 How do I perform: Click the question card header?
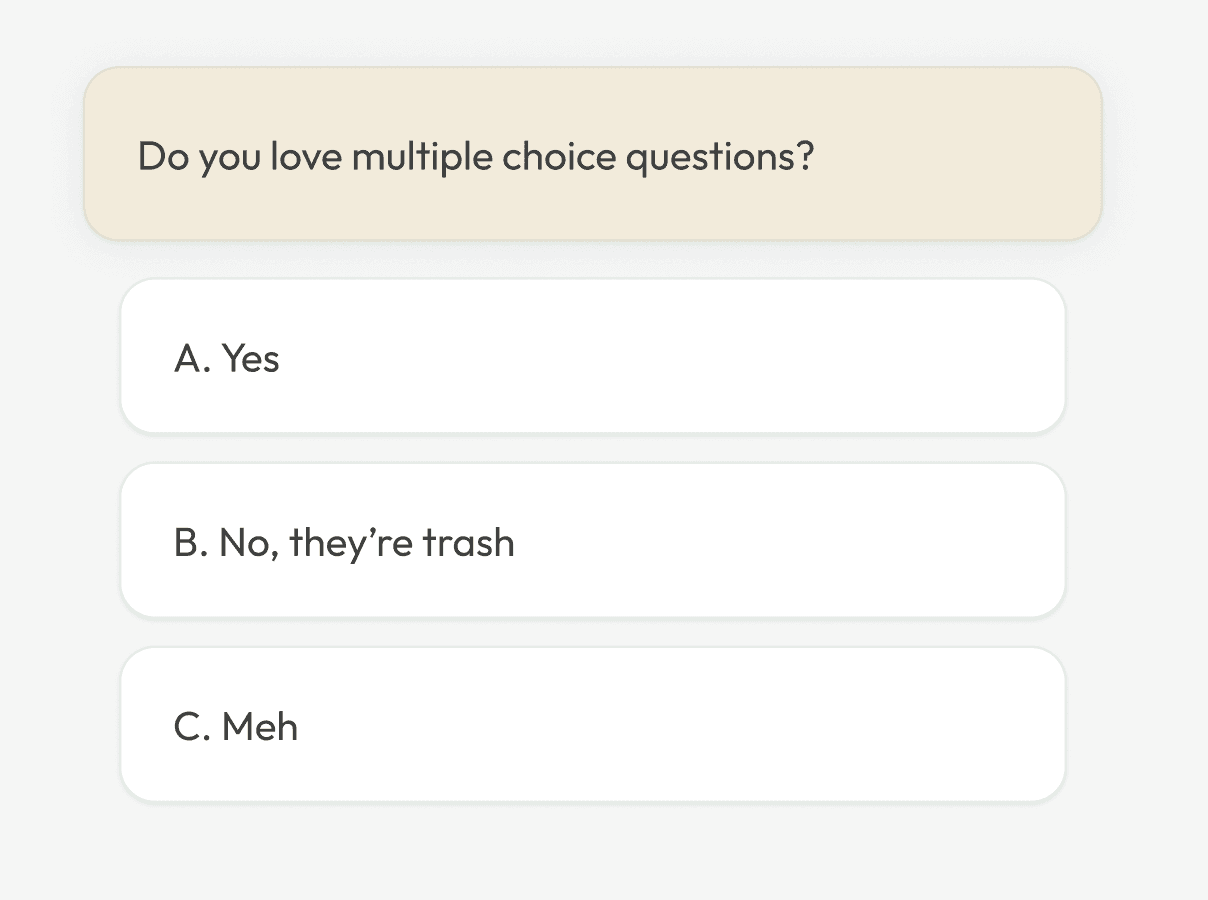(x=592, y=154)
